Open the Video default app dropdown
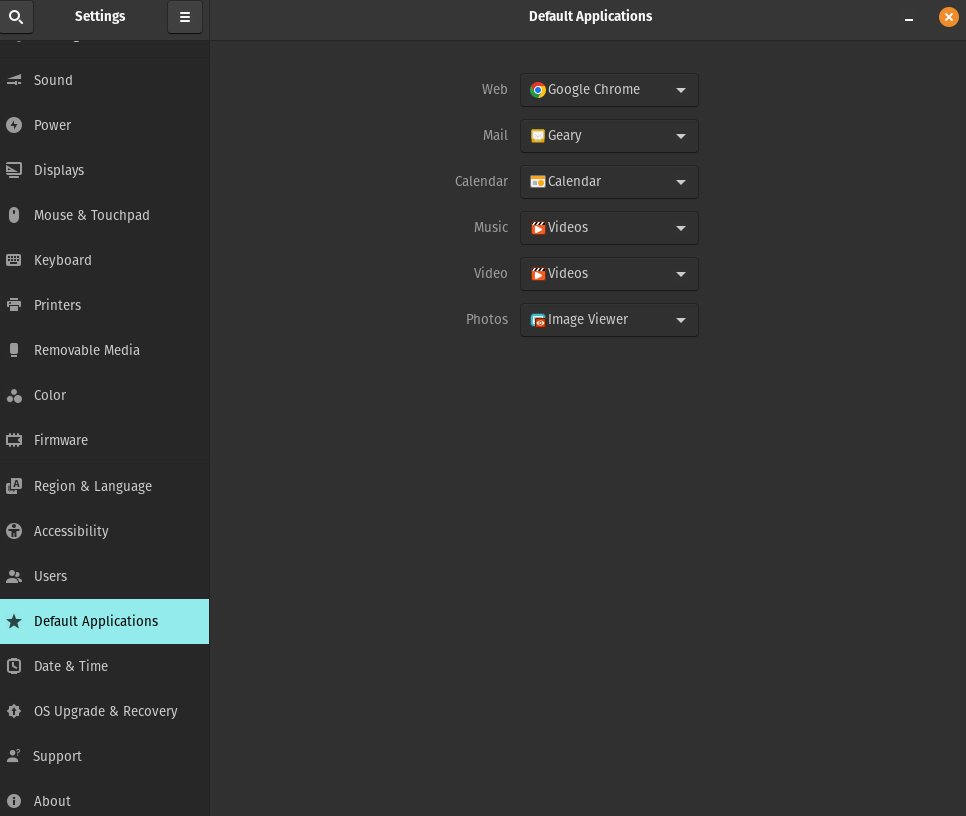The height and width of the screenshot is (816, 966). [609, 273]
